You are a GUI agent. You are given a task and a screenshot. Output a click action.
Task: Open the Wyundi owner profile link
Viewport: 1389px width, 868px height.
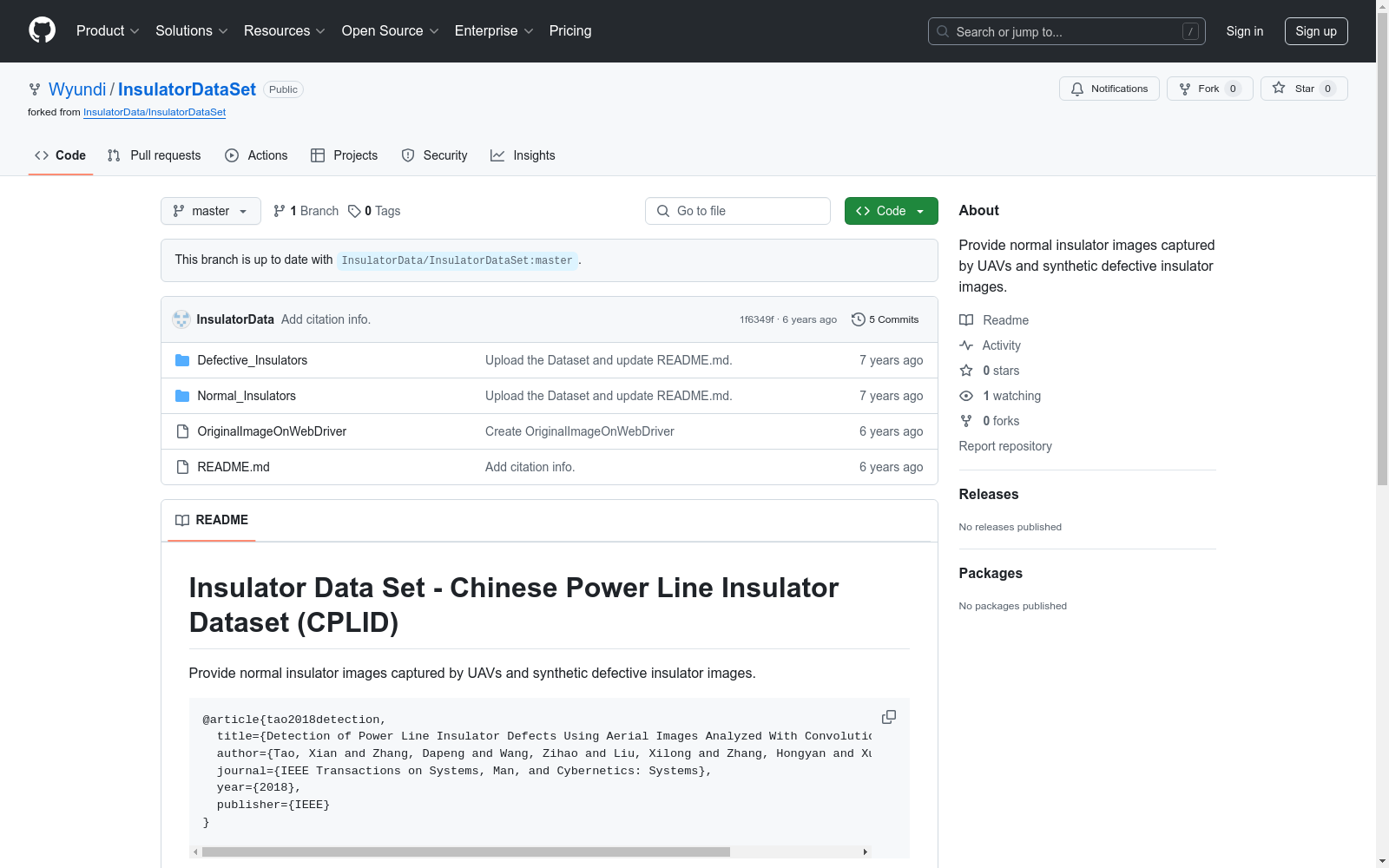[x=77, y=89]
